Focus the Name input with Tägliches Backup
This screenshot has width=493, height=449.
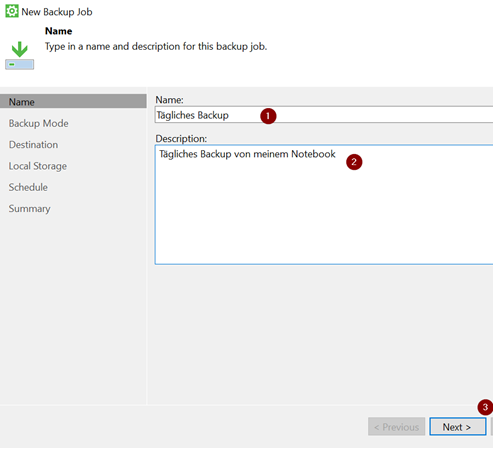point(324,115)
